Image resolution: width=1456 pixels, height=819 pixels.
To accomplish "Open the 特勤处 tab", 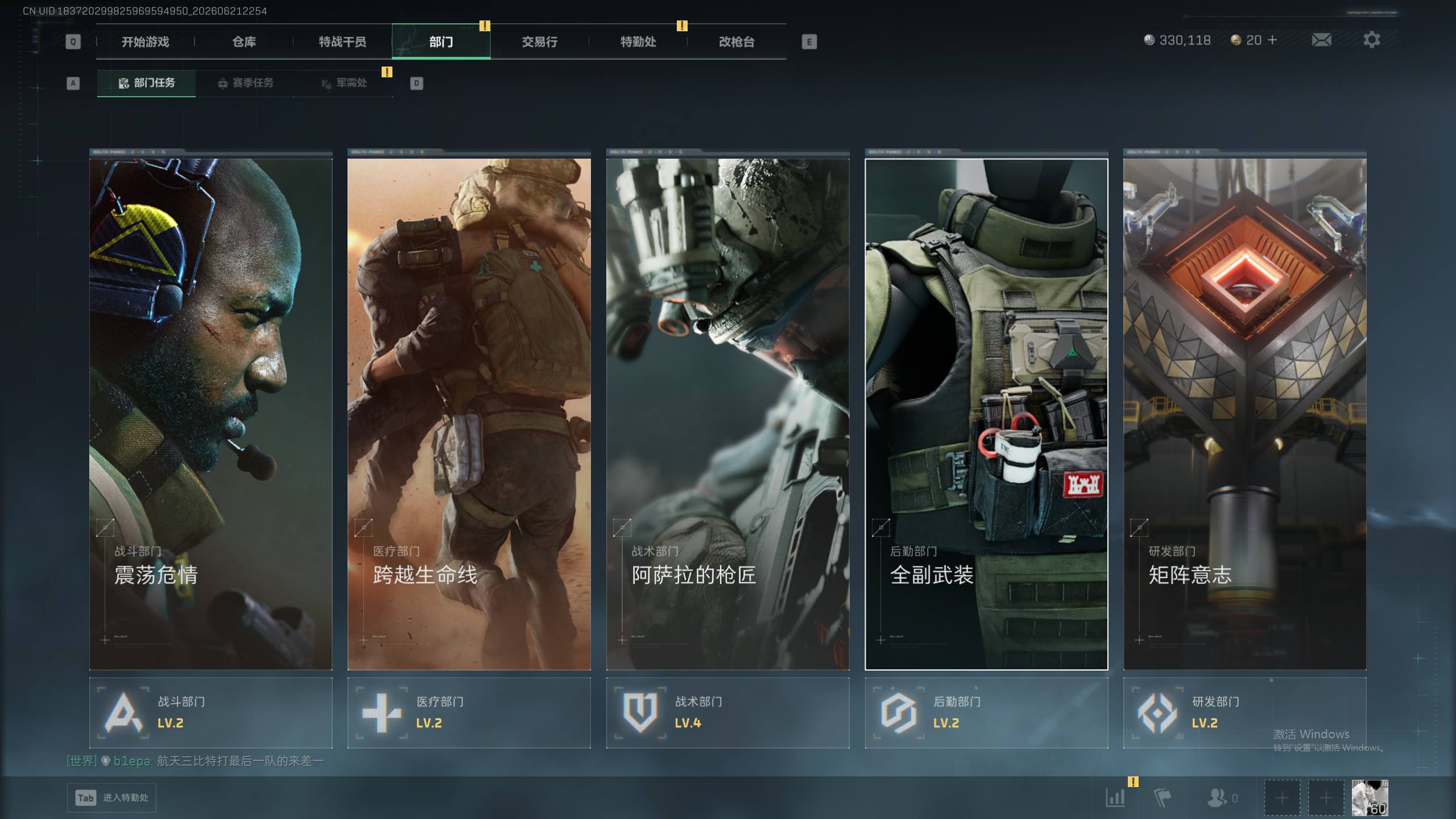I will click(x=638, y=42).
